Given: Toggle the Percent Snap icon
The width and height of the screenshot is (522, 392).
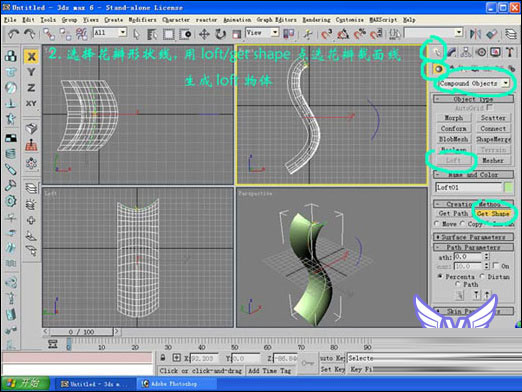Looking at the screenshot, I should pos(360,34).
